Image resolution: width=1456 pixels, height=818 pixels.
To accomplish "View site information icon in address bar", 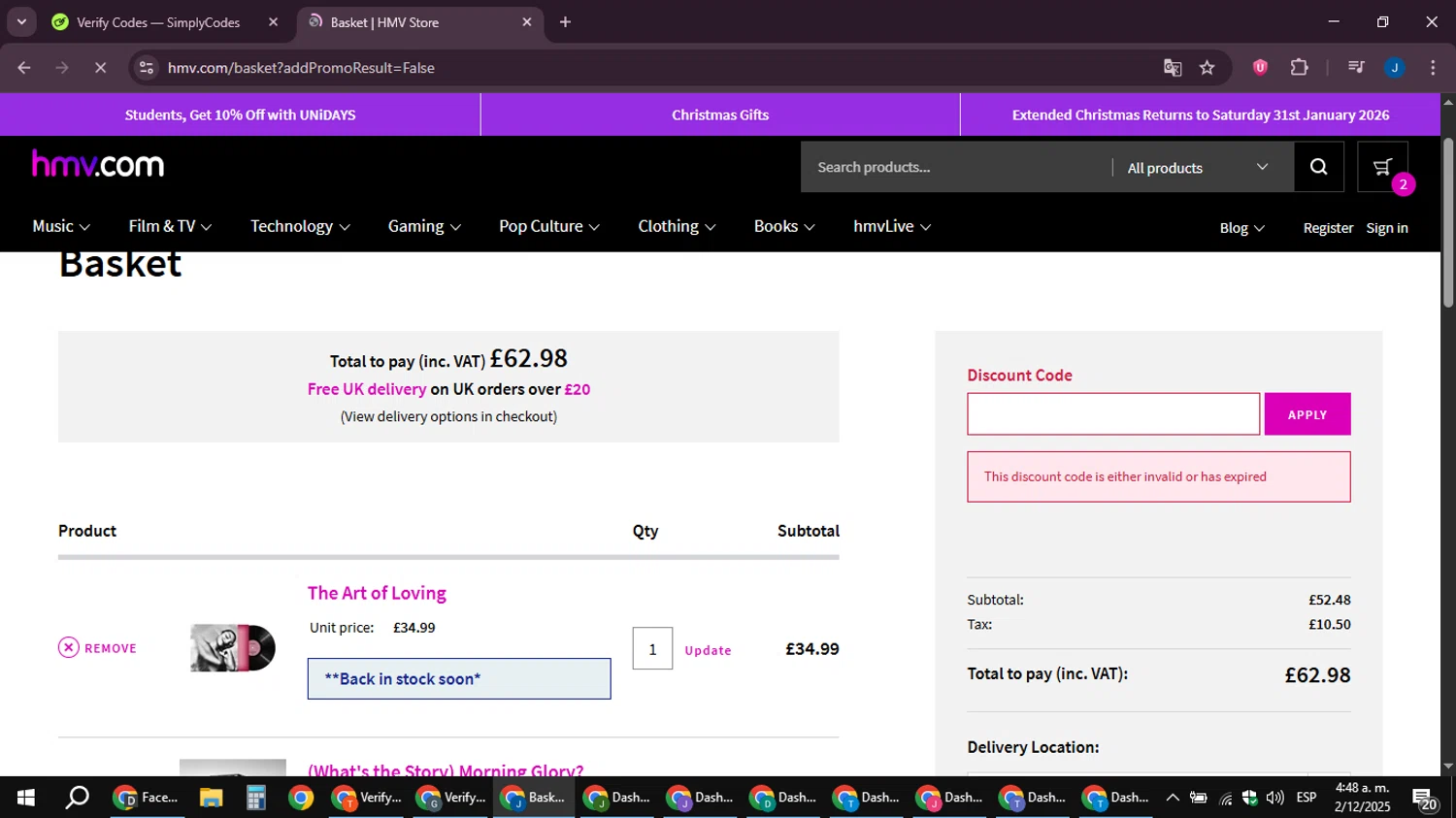I will pos(147,68).
